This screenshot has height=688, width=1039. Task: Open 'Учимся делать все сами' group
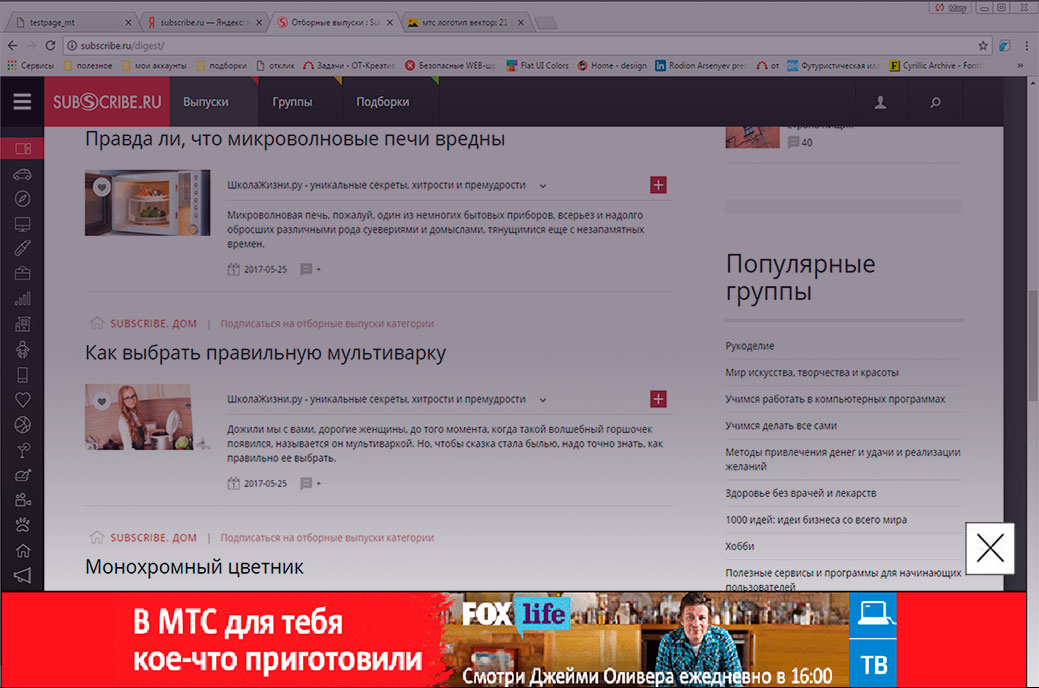781,426
